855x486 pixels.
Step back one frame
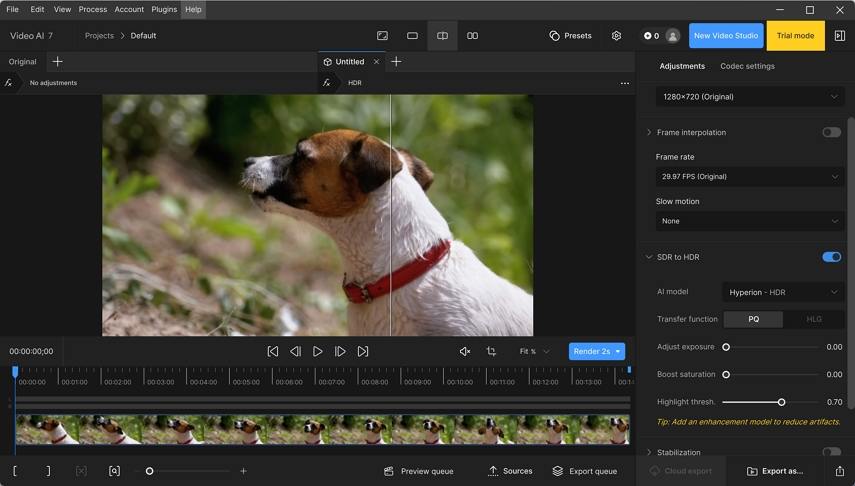click(295, 351)
